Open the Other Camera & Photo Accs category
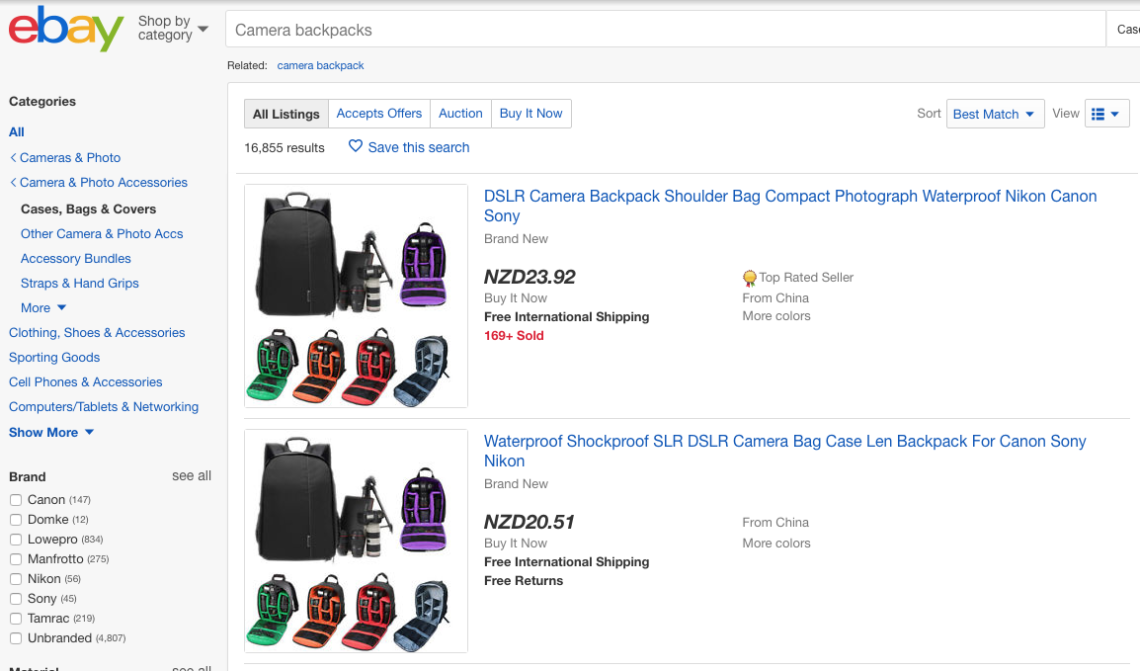Screen dimensions: 1140x671 point(102,234)
